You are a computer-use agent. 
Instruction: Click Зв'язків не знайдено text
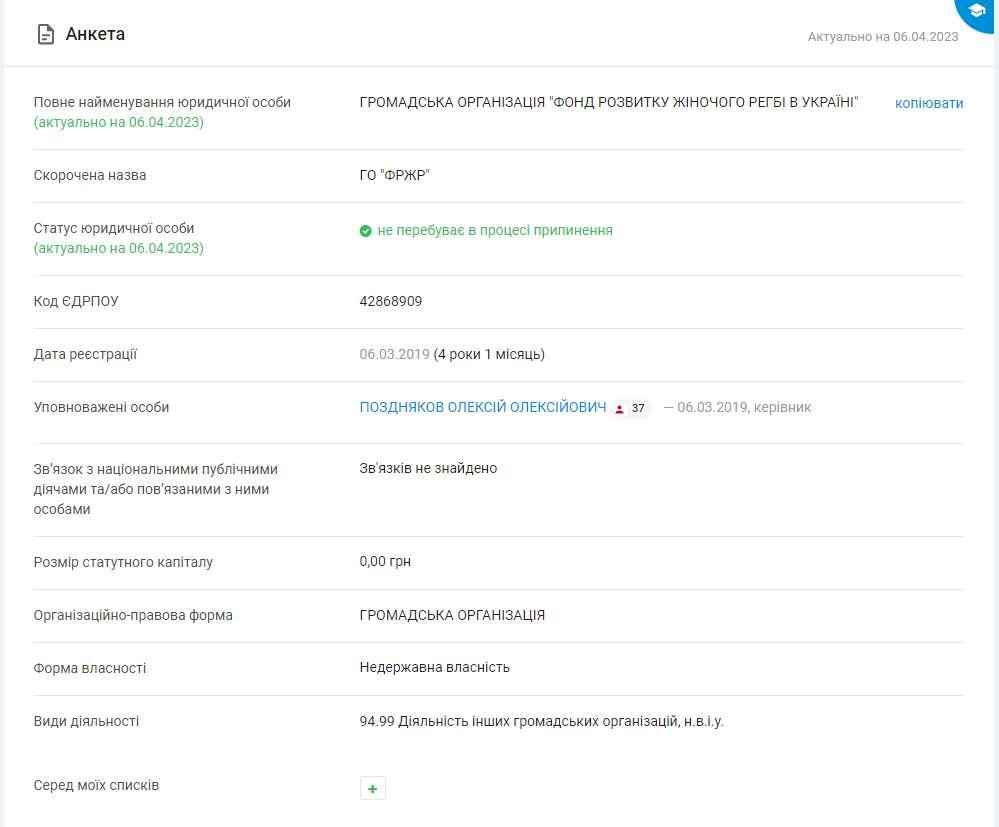click(x=428, y=468)
